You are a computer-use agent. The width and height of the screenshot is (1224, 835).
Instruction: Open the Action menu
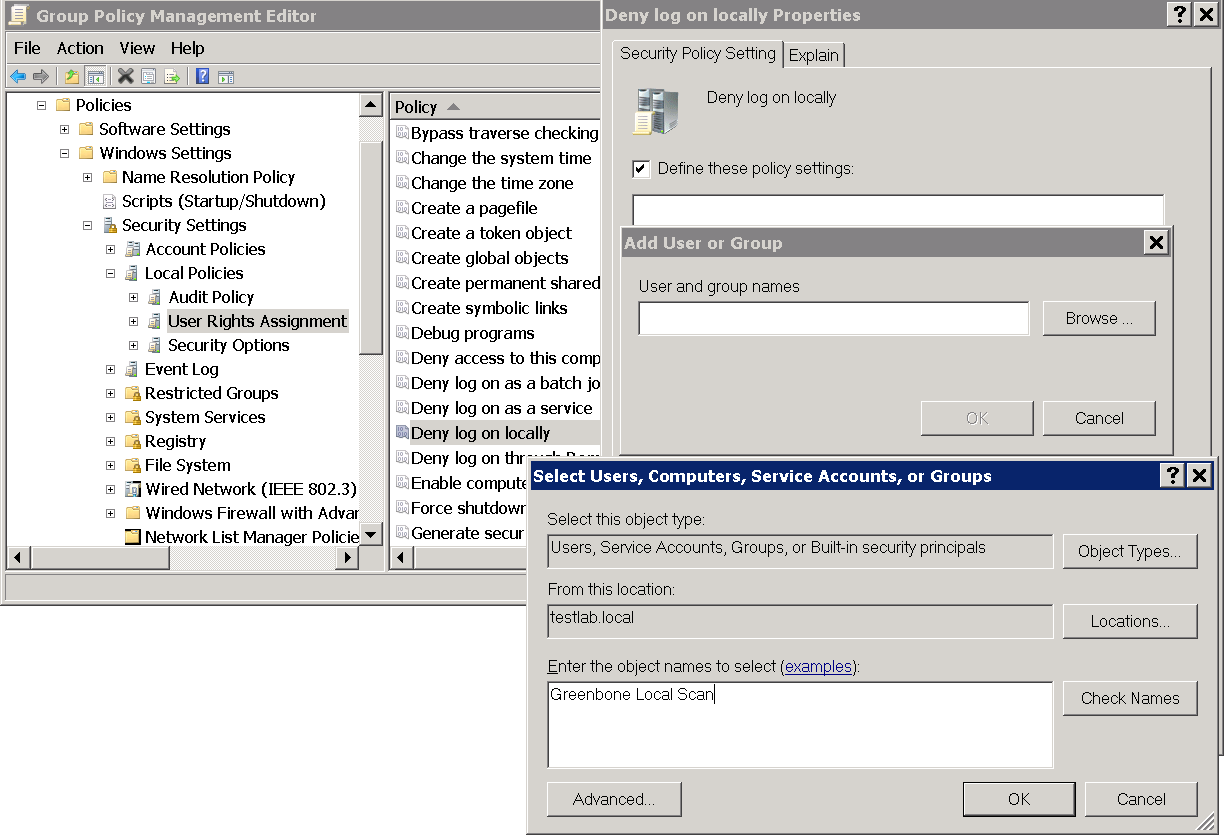(80, 48)
